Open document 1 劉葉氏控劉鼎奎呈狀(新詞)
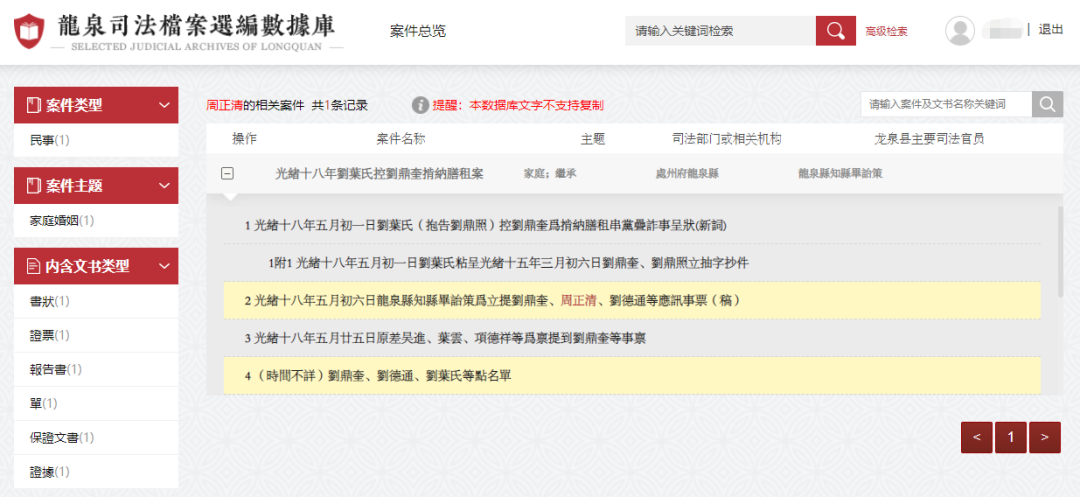Viewport: 1080px width, 497px height. [486, 225]
